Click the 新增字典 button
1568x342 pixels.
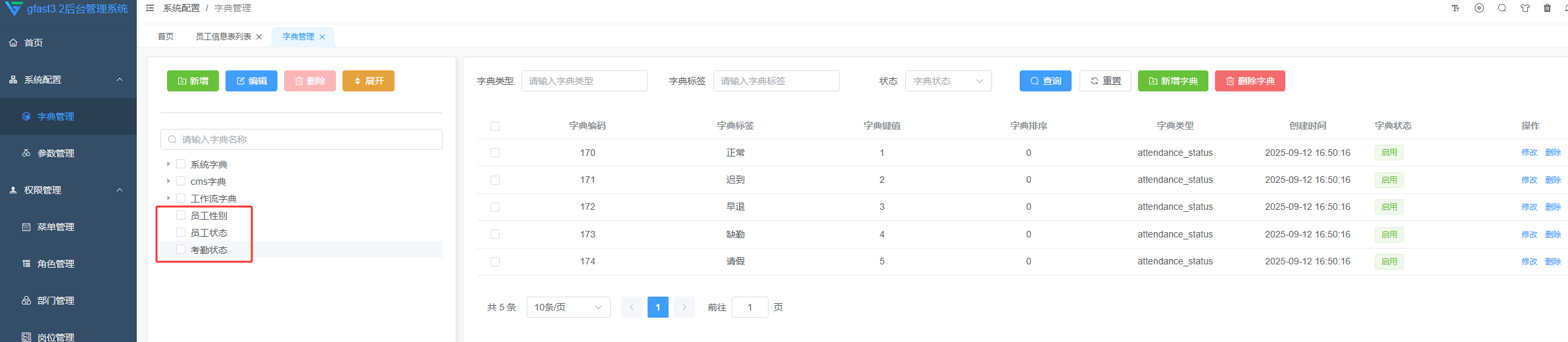pos(1173,81)
